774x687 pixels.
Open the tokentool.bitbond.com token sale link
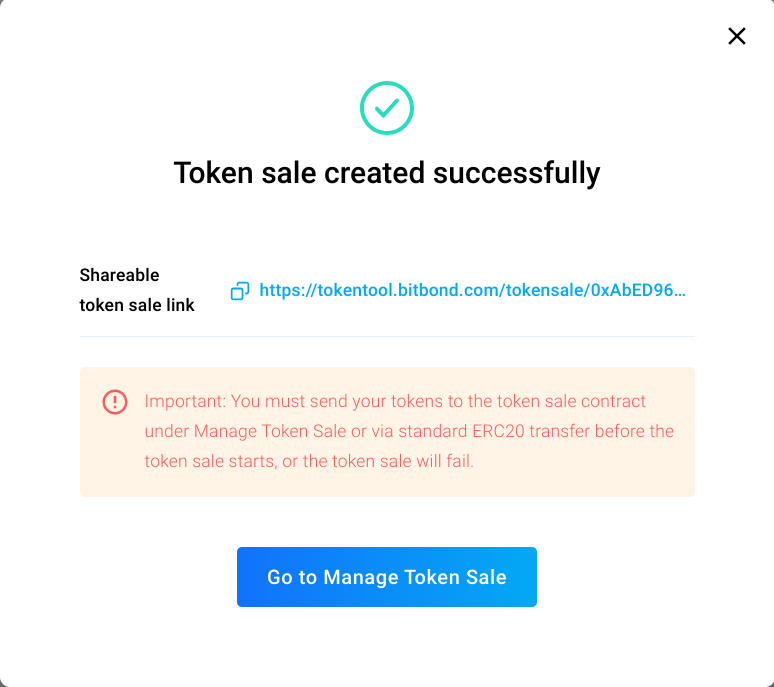click(x=472, y=291)
